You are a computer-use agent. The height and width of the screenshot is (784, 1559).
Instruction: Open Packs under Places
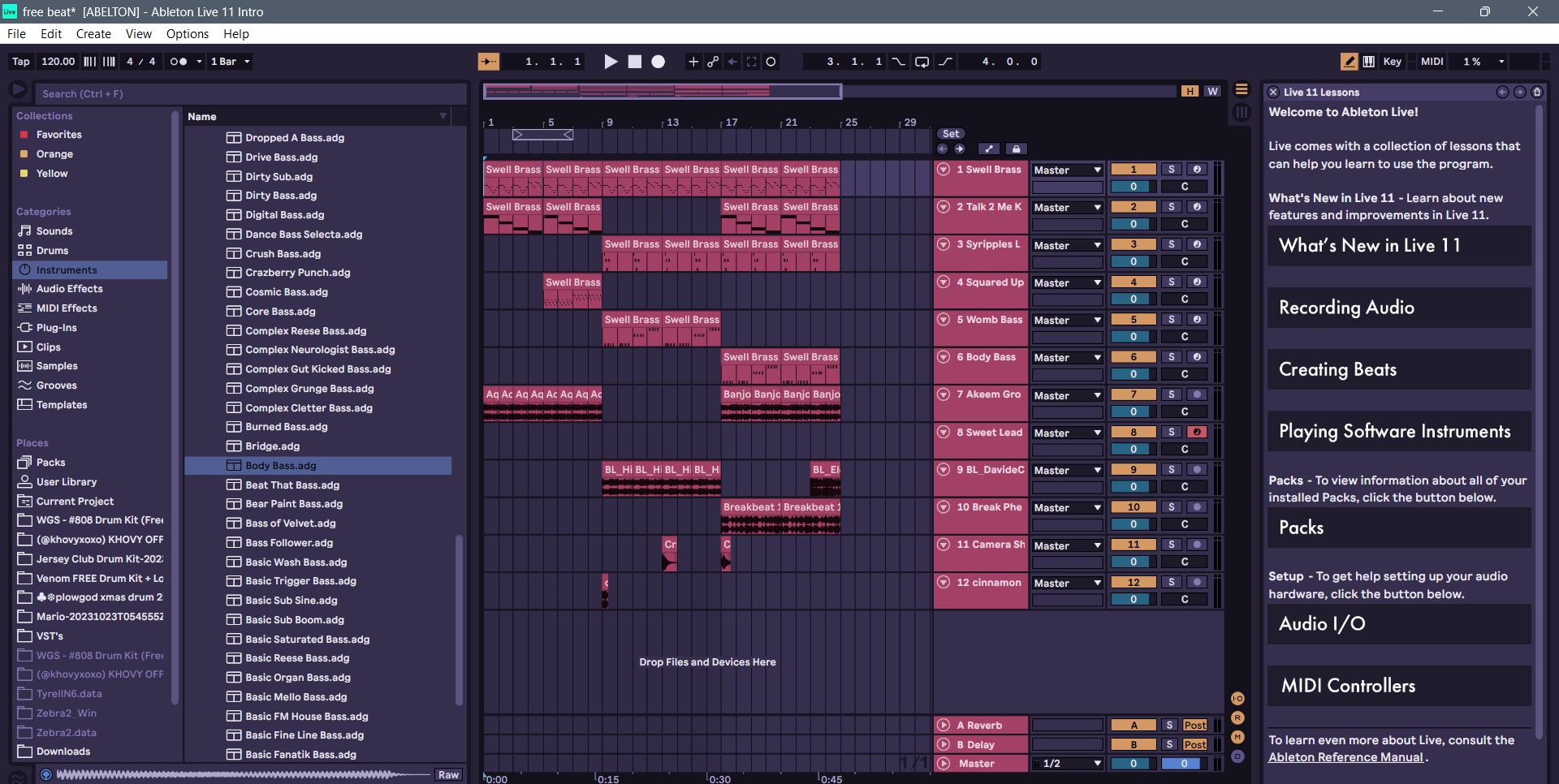[x=50, y=463]
